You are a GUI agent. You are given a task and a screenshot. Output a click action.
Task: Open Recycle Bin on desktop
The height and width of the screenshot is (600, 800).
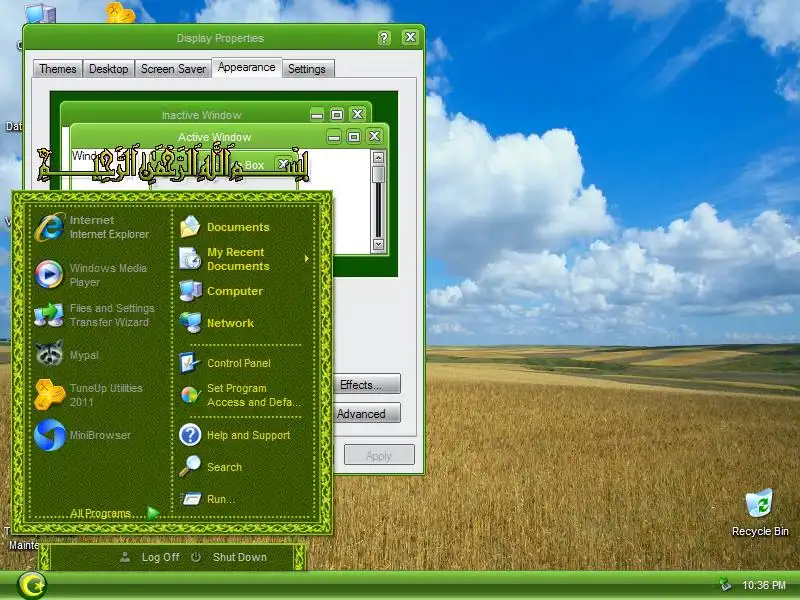point(760,513)
